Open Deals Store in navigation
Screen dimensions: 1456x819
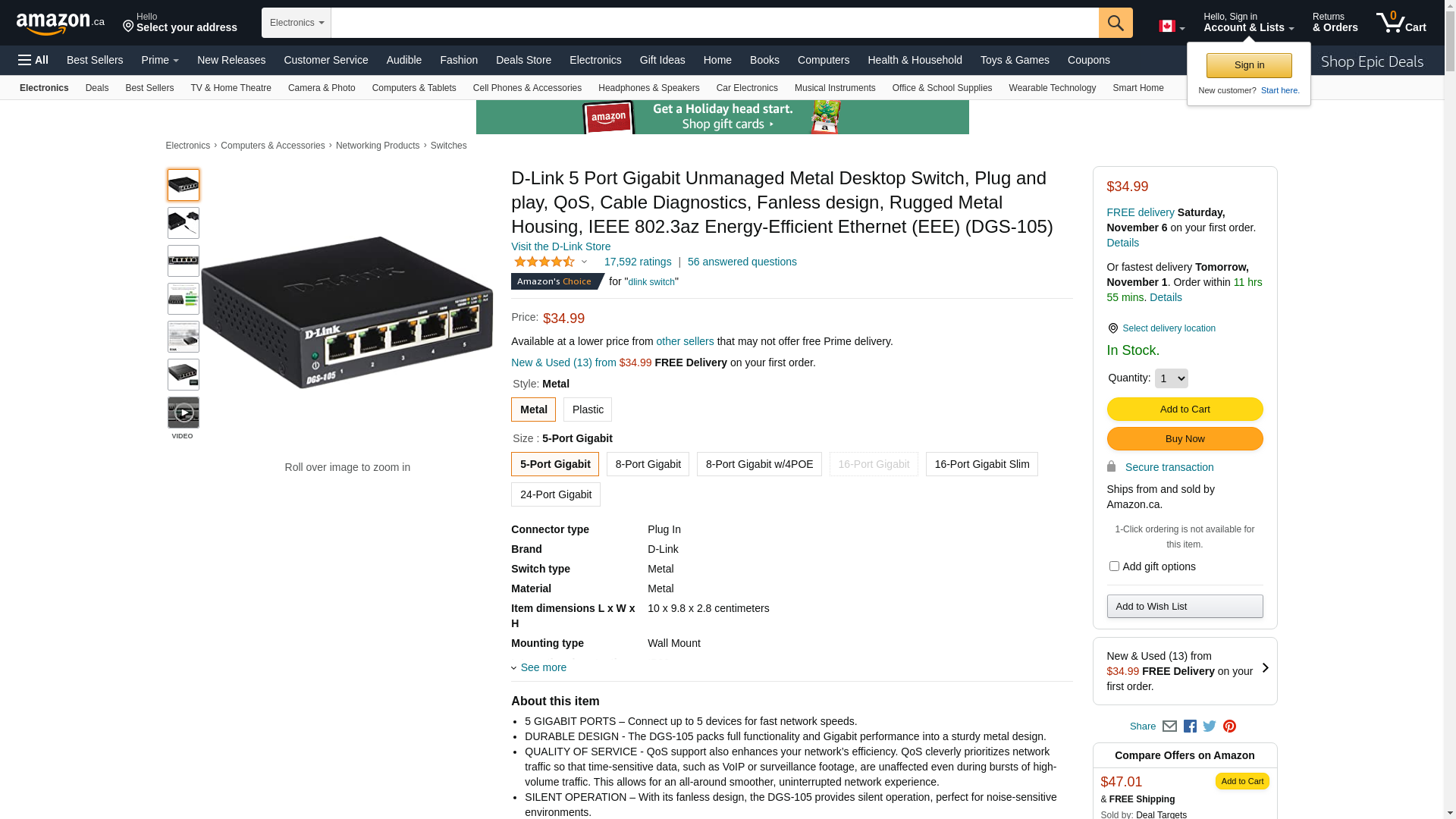[523, 60]
